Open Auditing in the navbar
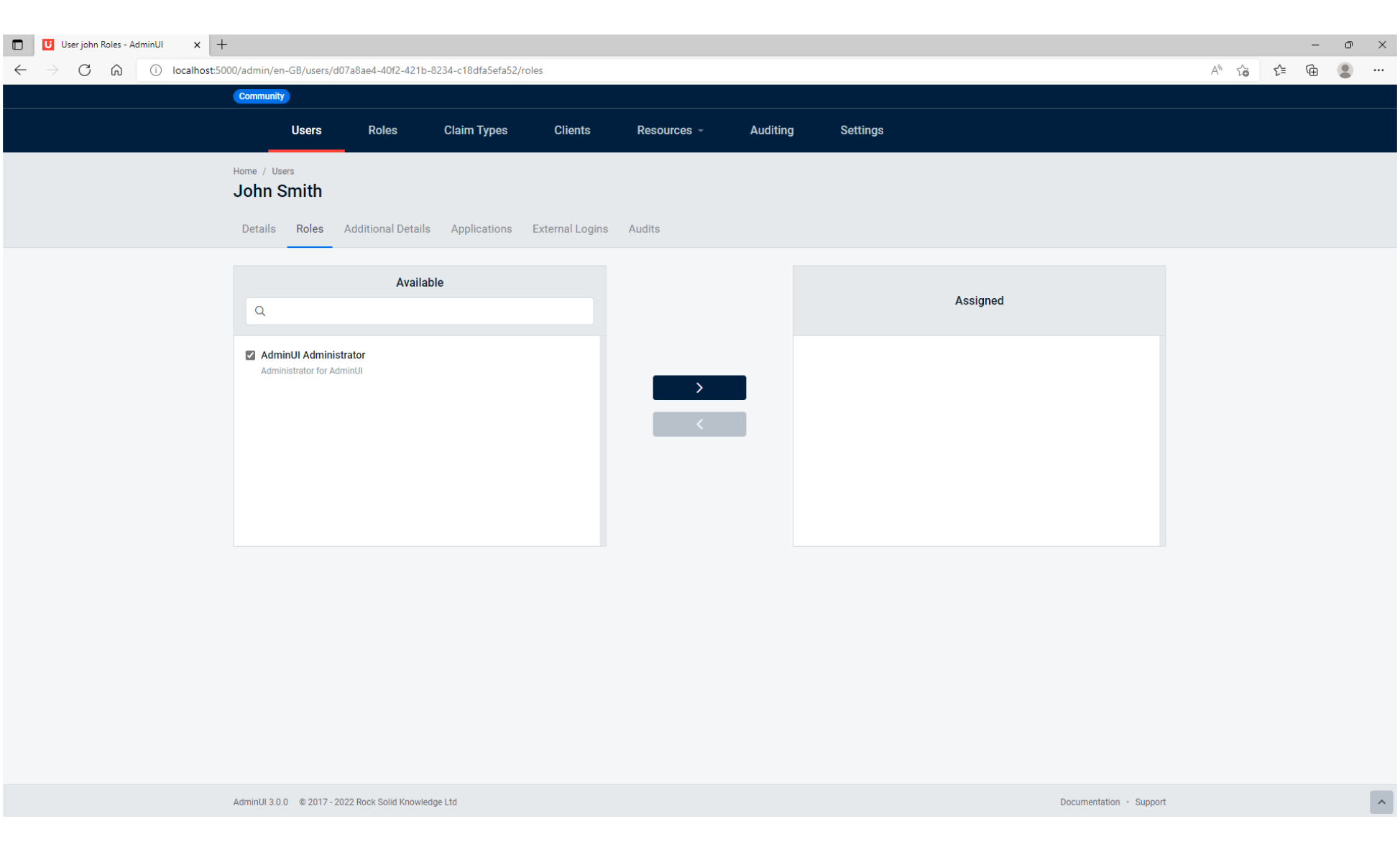 pyautogui.click(x=771, y=130)
